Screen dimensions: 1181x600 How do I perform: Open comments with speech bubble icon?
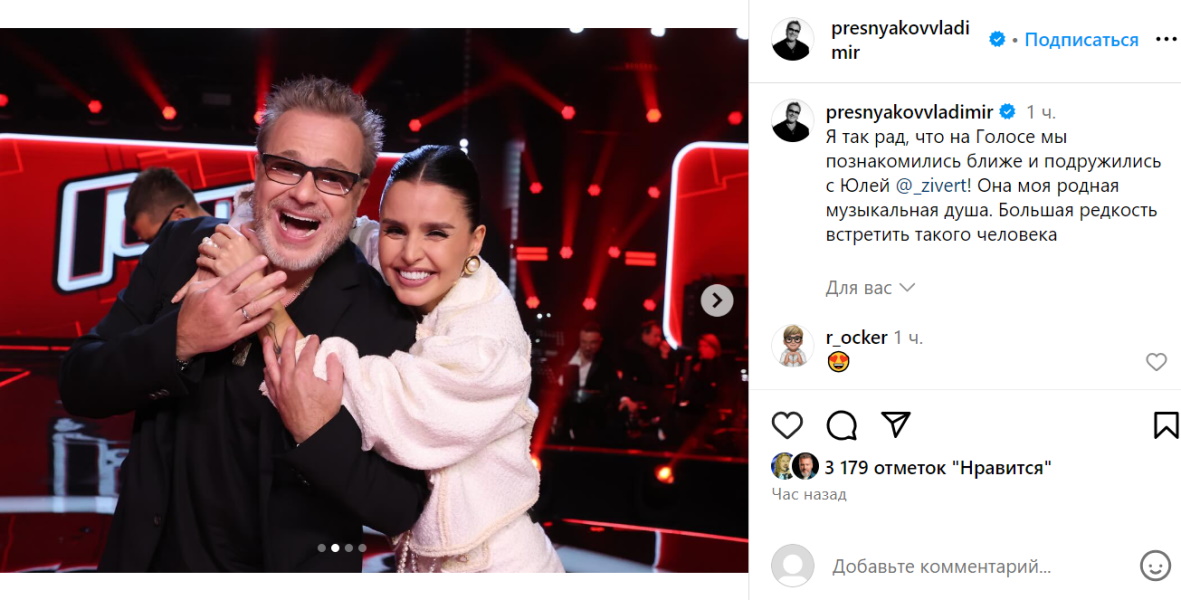[841, 425]
